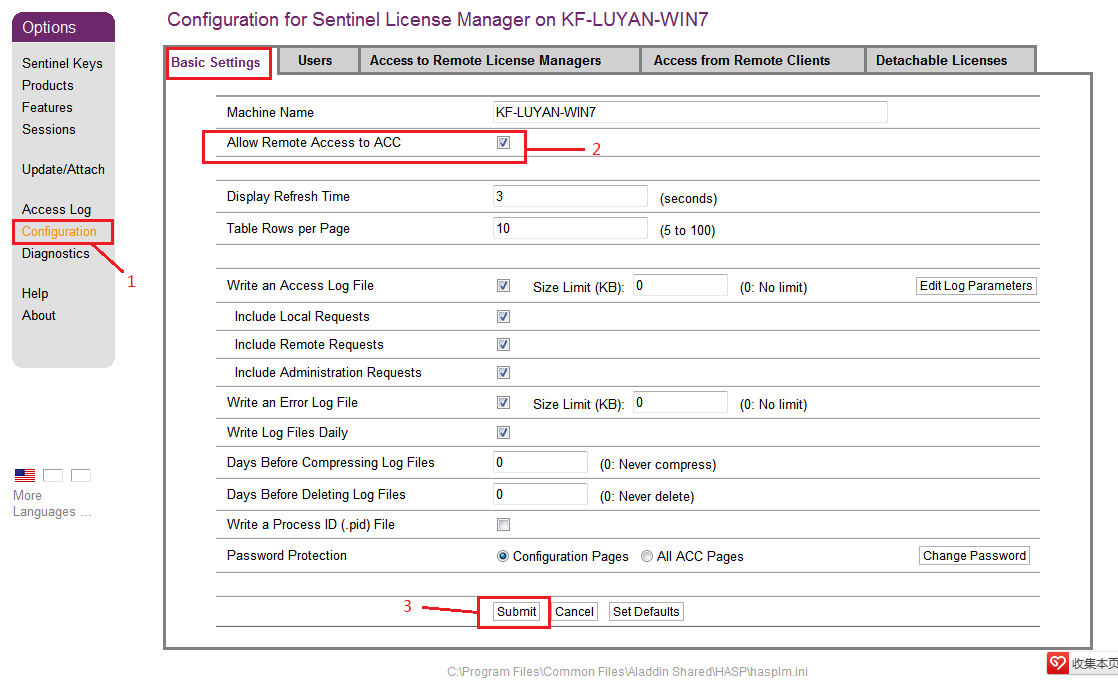The height and width of the screenshot is (681, 1118).
Task: Focus the Display Refresh Time field
Action: tap(570, 197)
